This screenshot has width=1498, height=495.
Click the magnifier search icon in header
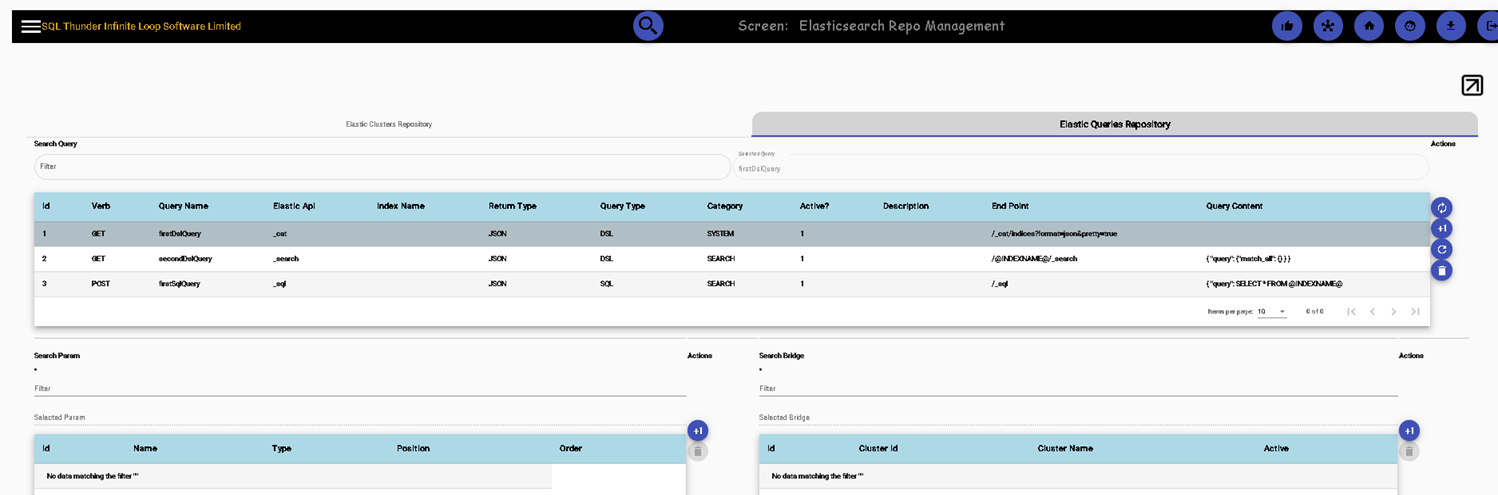click(648, 26)
